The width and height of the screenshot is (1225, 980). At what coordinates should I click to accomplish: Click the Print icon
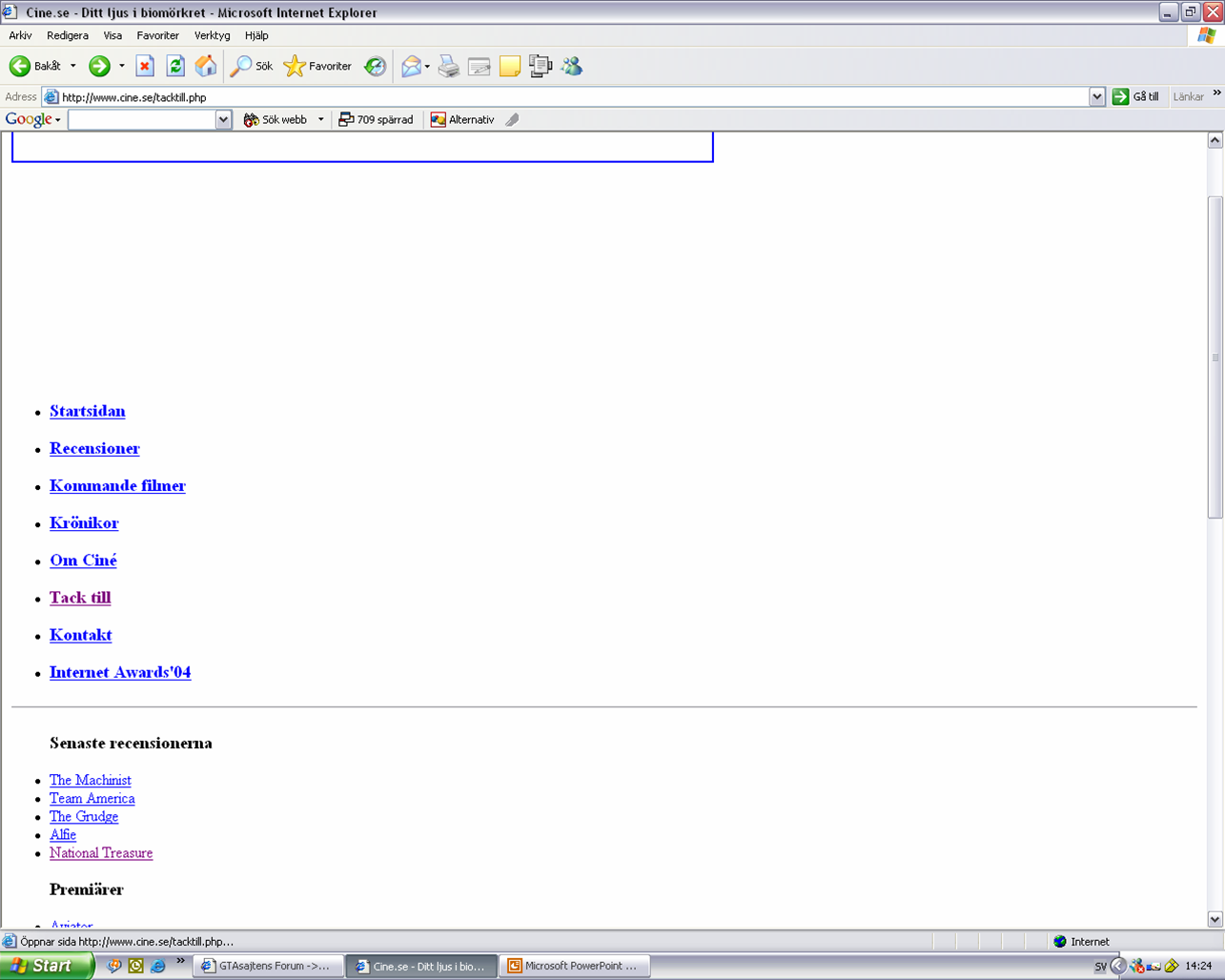pos(449,66)
